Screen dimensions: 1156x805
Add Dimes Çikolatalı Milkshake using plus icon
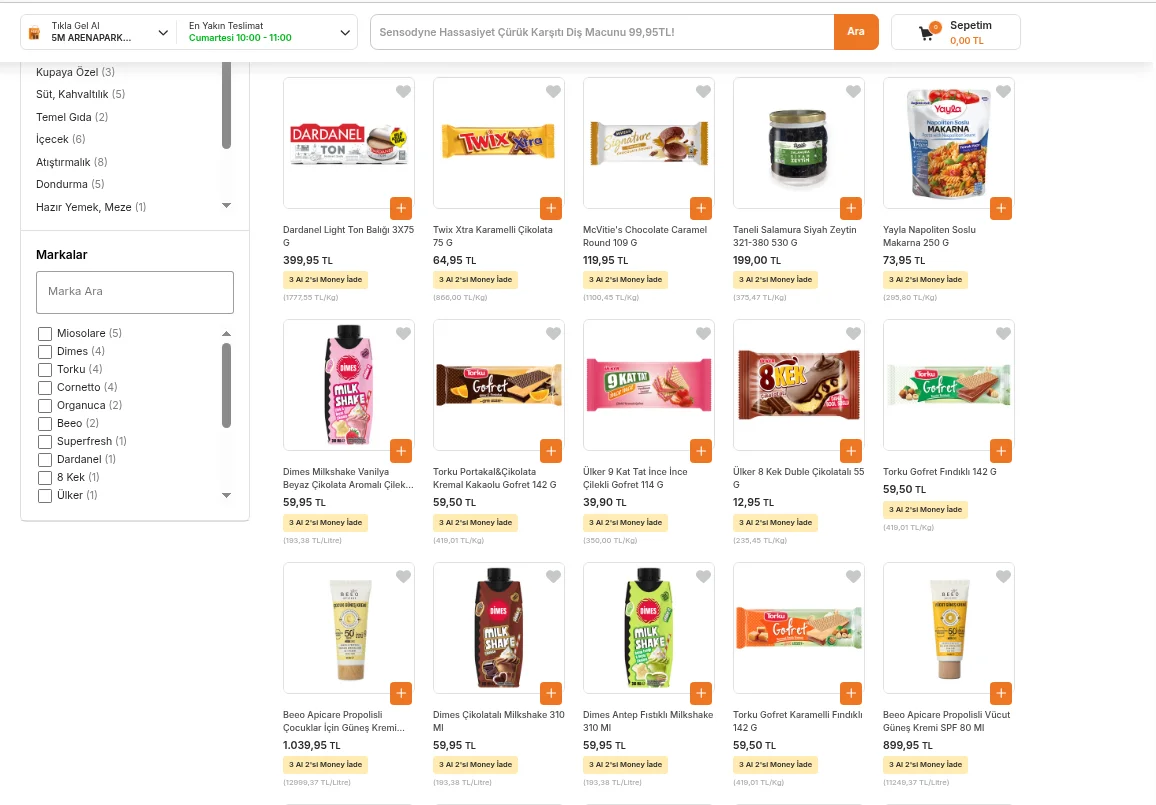(551, 693)
